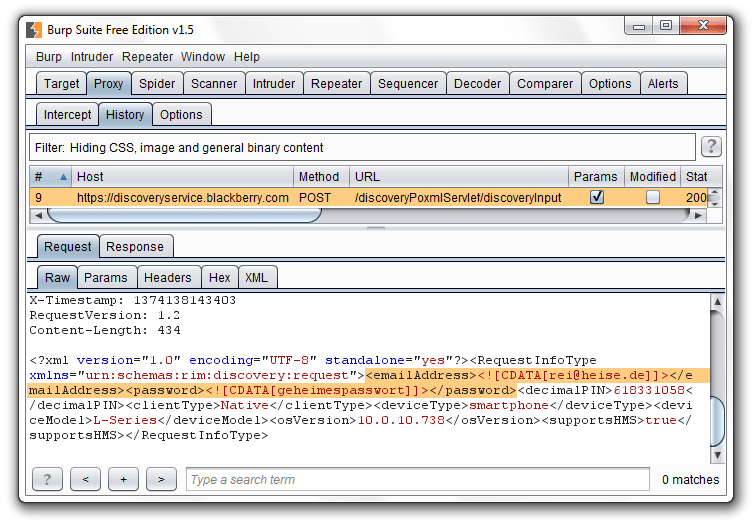Screen dimensions: 753x525
Task: Sort by the Method column header
Action: coord(321,177)
